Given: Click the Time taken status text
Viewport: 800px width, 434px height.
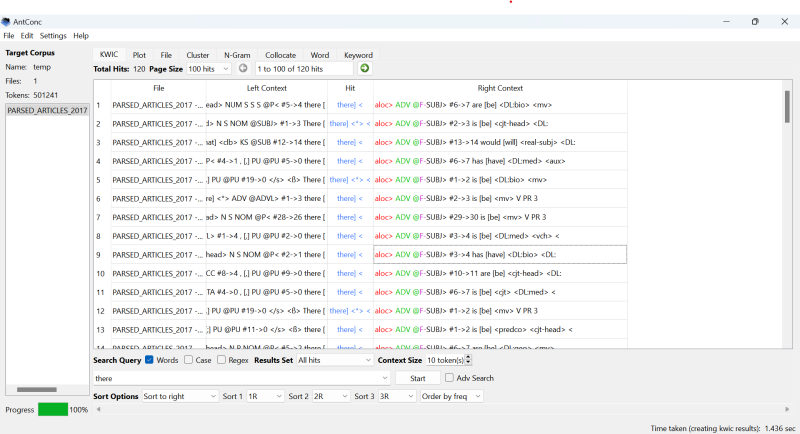Looking at the screenshot, I should (x=722, y=428).
